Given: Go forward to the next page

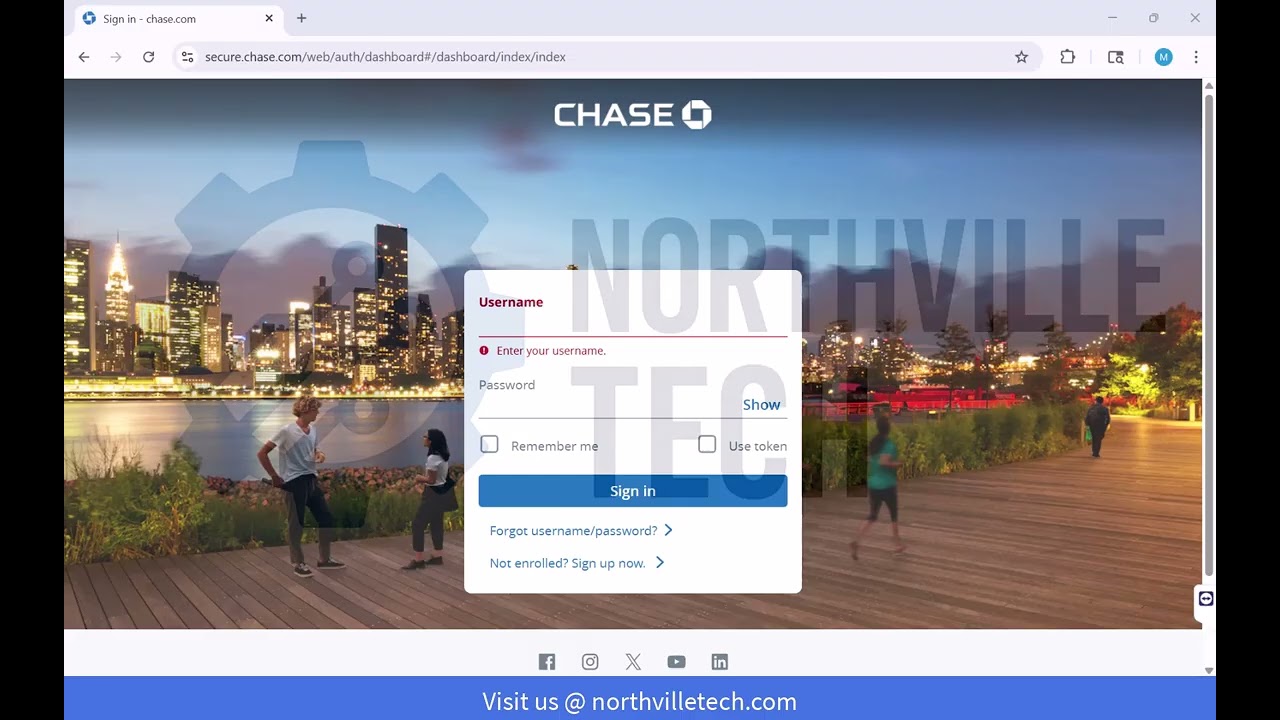Looking at the screenshot, I should [116, 57].
